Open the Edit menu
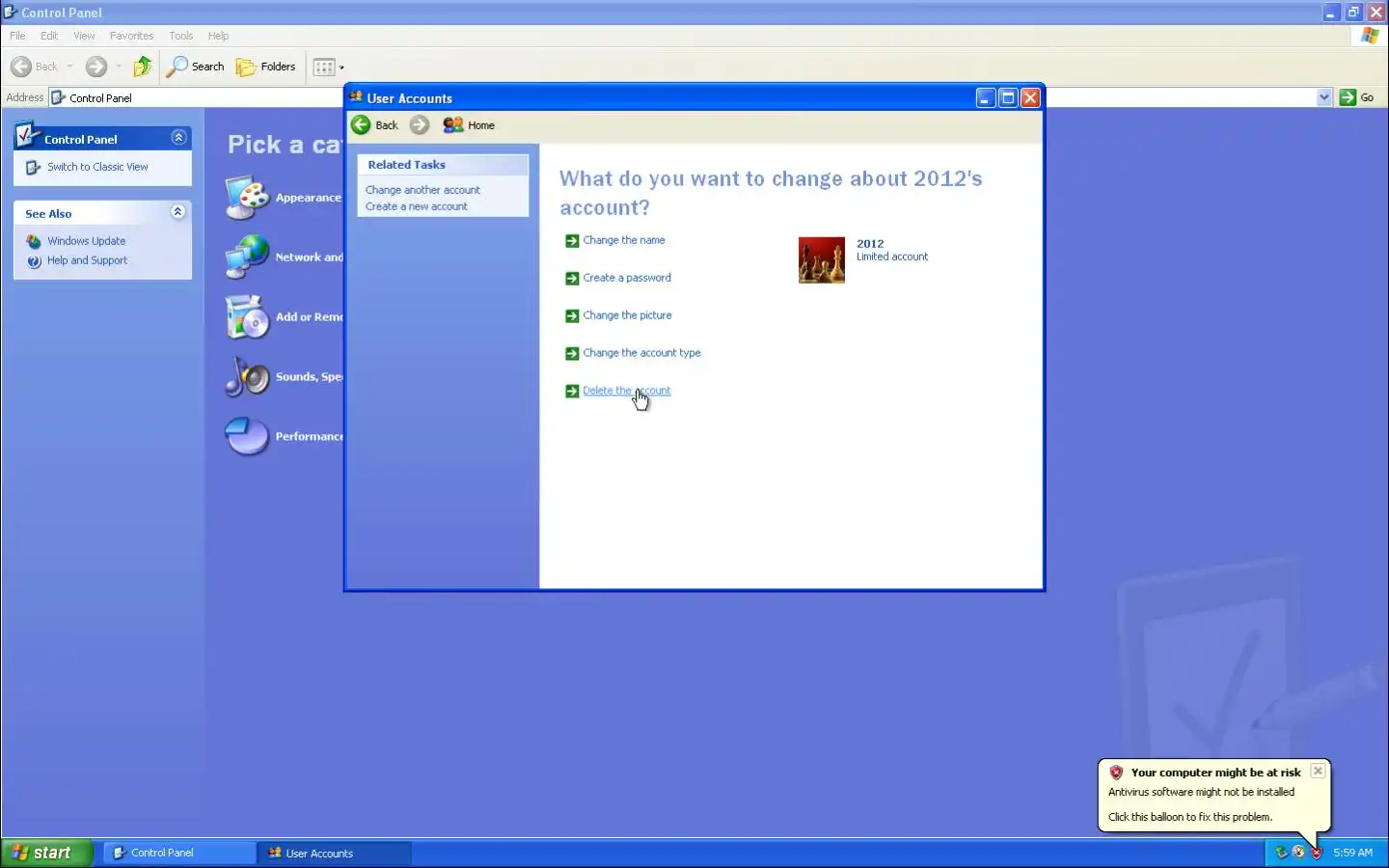The image size is (1389, 868). coord(49,36)
